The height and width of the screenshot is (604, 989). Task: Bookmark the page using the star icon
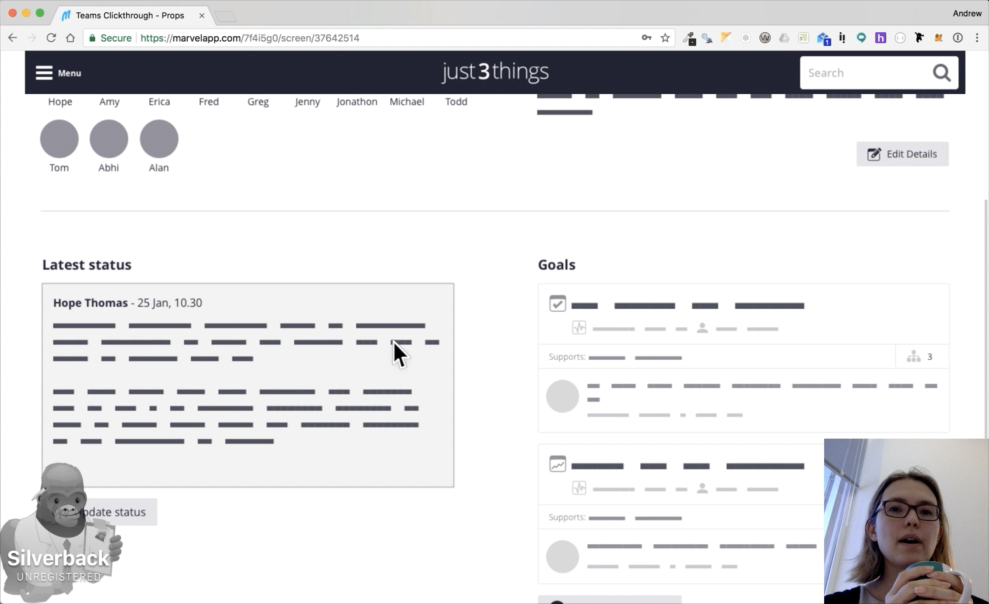coord(663,37)
